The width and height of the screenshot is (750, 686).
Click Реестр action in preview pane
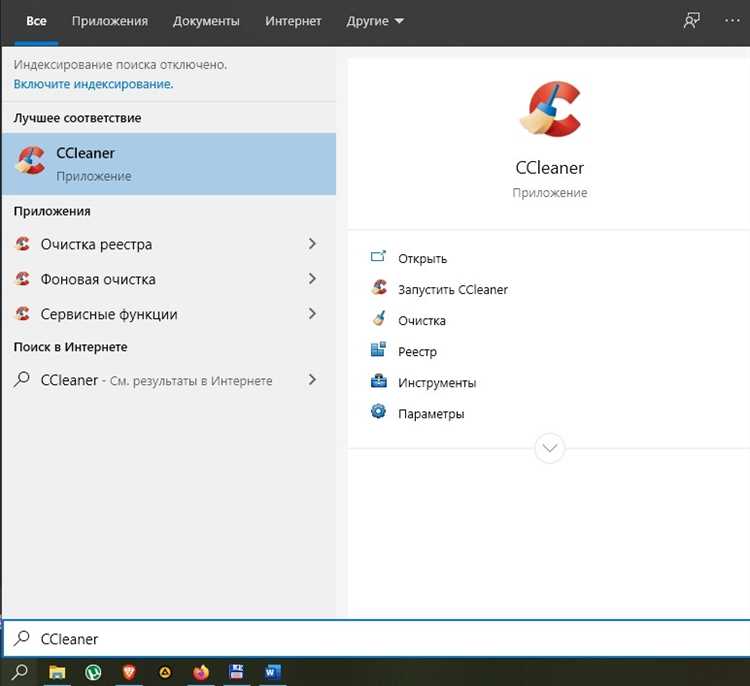(x=417, y=352)
